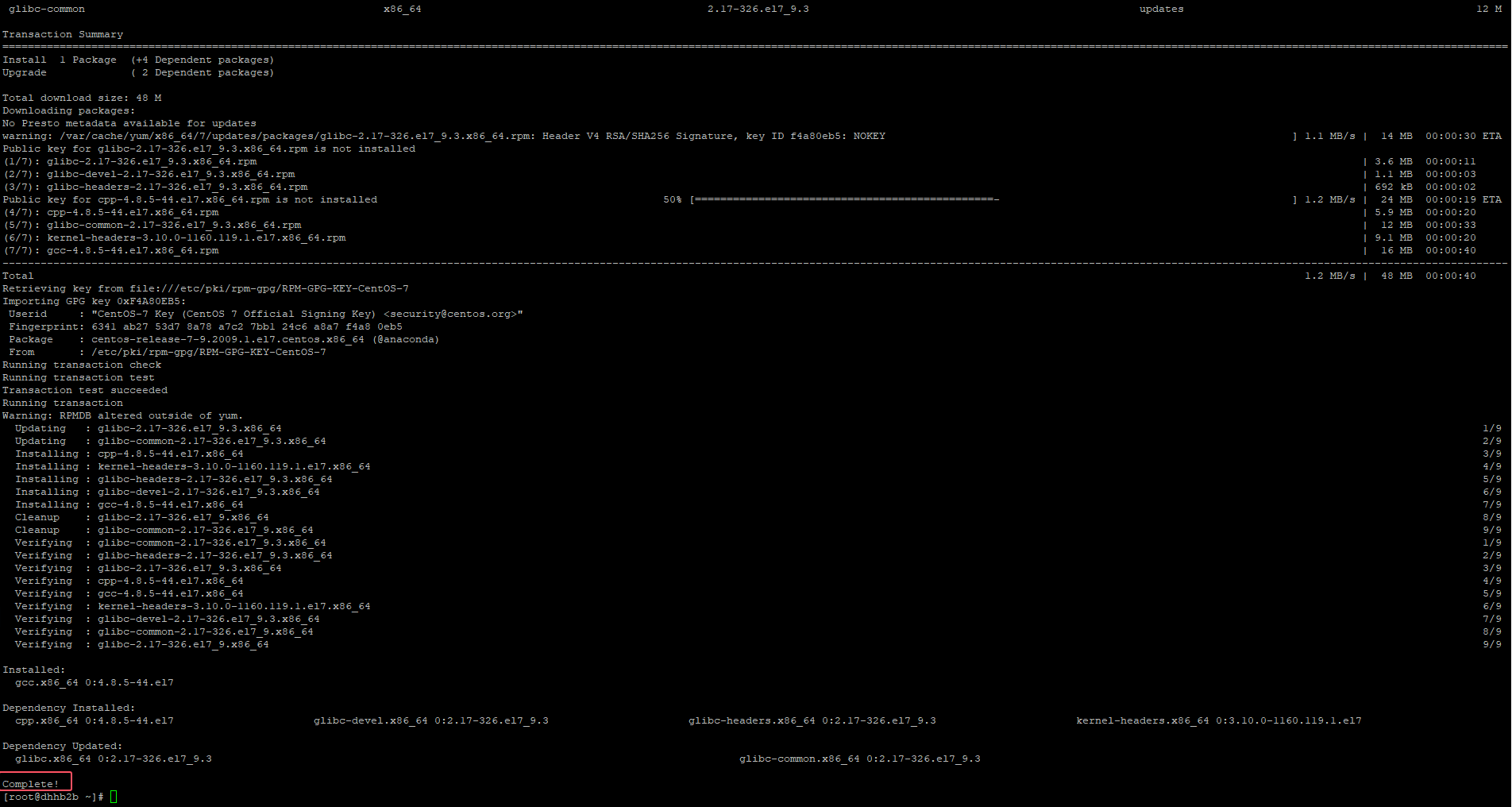Click 'Public key for glibc-2.17-326' not installed line
The image size is (1512, 807).
tap(209, 149)
